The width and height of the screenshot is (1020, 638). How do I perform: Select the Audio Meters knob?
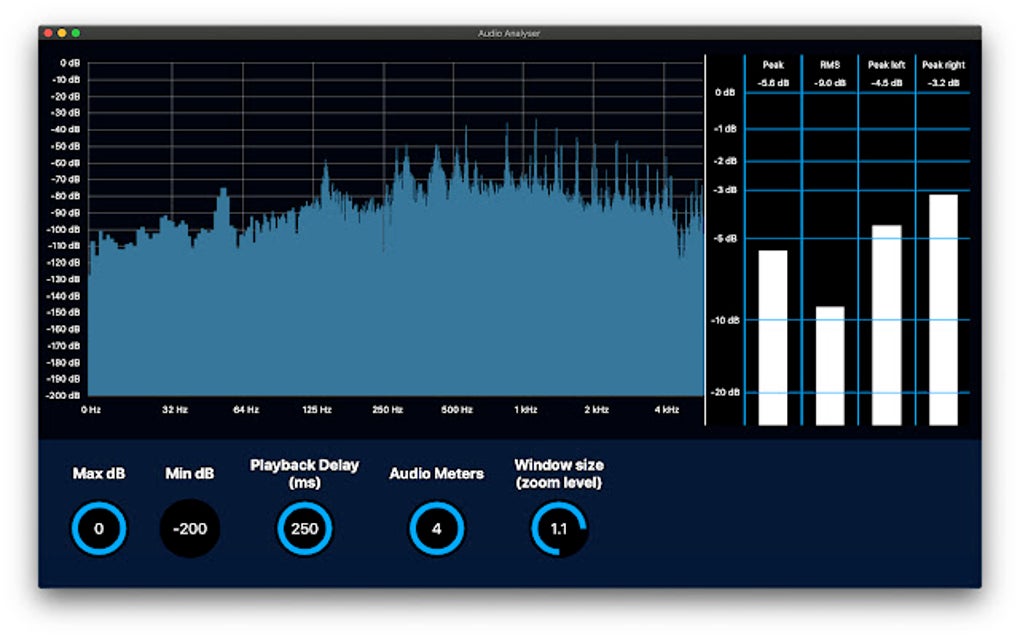tap(436, 528)
